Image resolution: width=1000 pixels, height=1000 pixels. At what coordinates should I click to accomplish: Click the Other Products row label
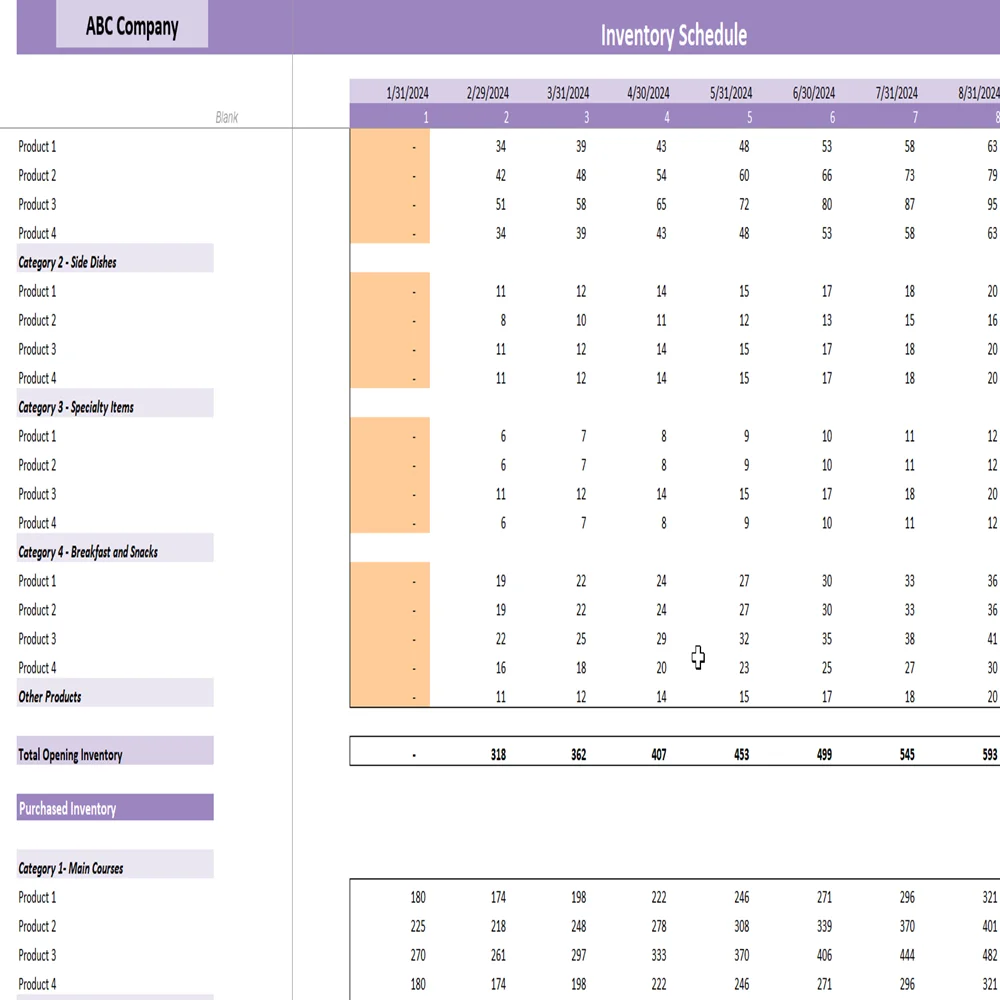coord(50,696)
